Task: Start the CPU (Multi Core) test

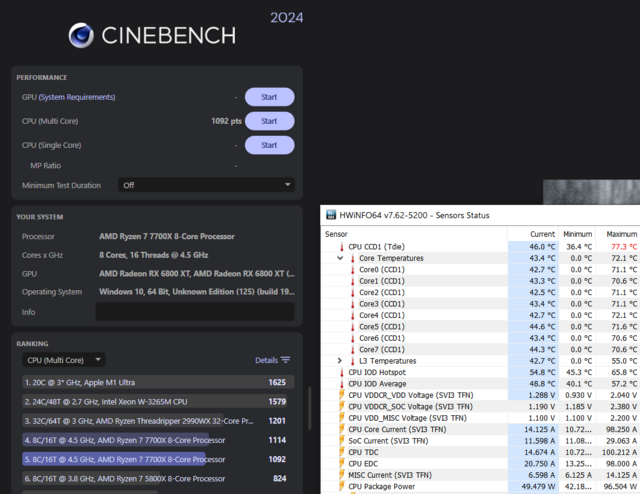Action: click(x=269, y=121)
